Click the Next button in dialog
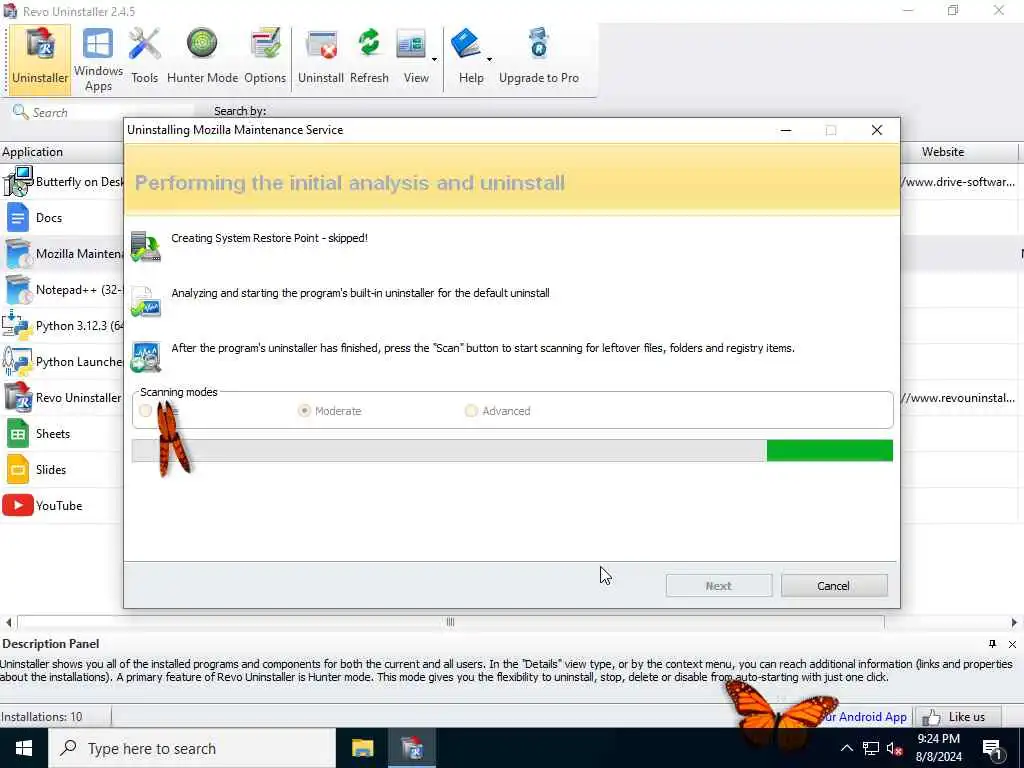The image size is (1024, 768). pyautogui.click(x=718, y=586)
